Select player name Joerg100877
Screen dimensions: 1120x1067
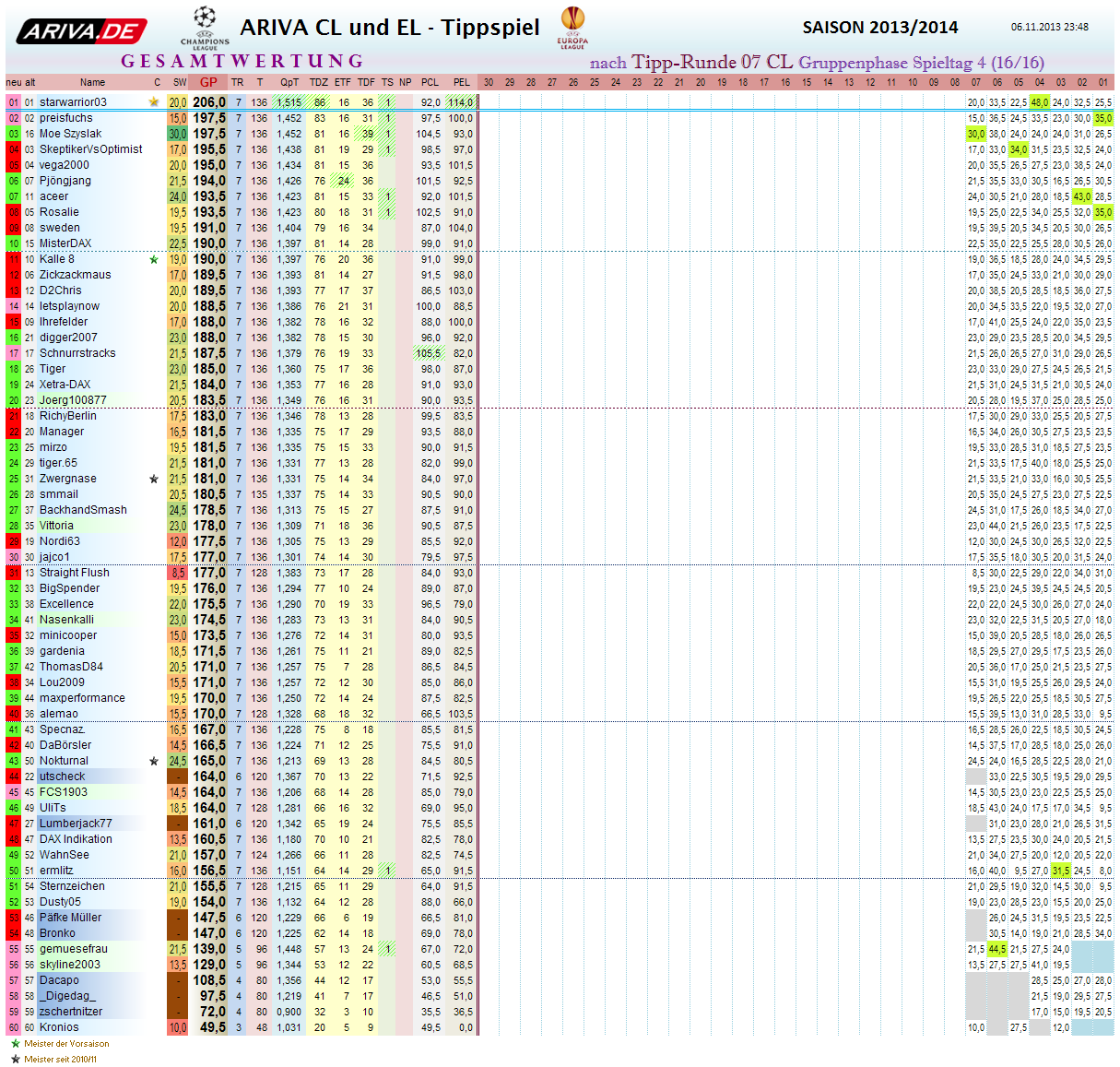73,400
